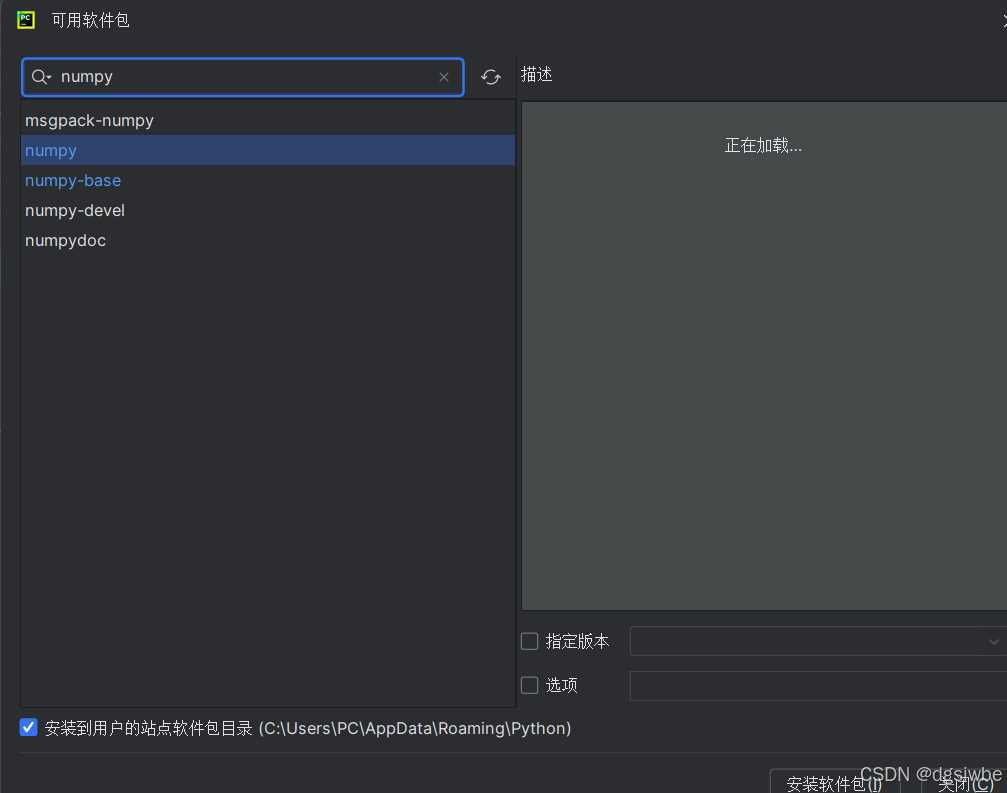
Task: Click the refresh package list icon
Action: pos(490,76)
